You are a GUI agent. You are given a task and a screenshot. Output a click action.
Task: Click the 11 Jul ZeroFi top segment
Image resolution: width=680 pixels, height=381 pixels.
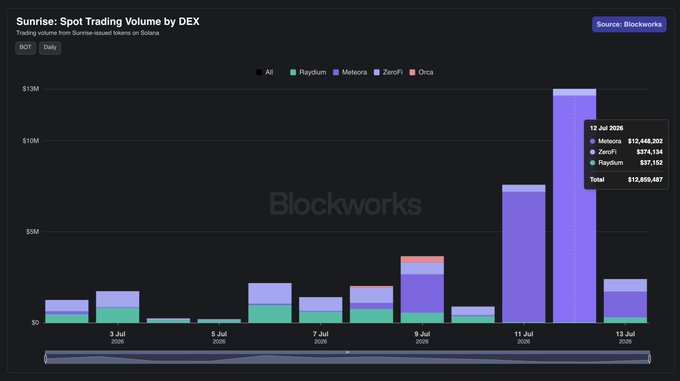tap(523, 189)
